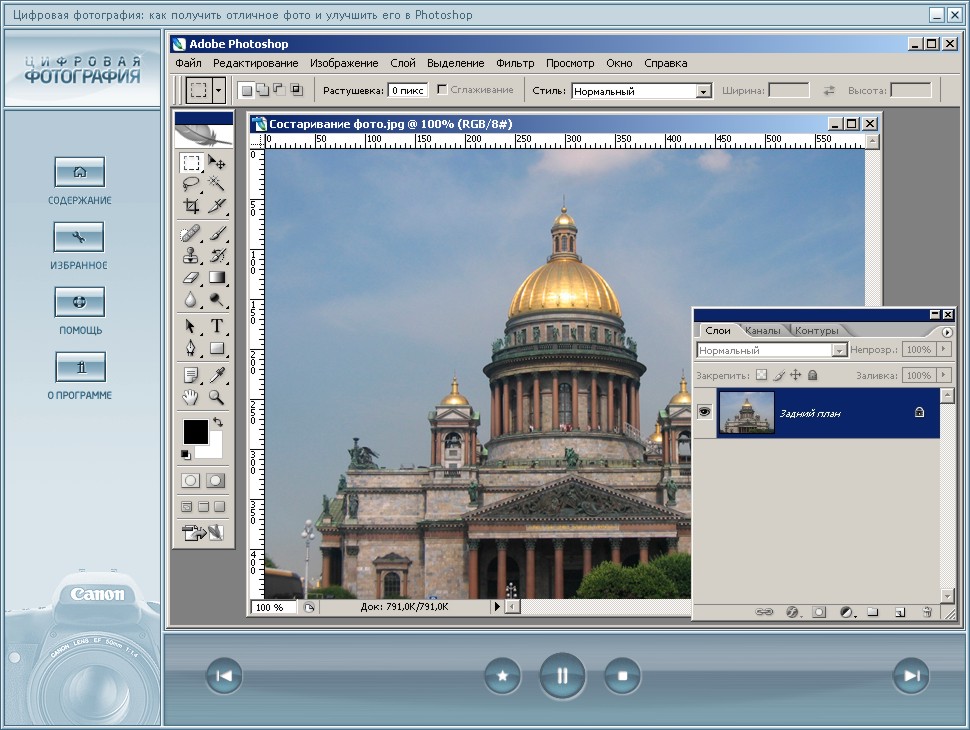
Task: Click the black foreground color swatch
Action: coord(195,432)
